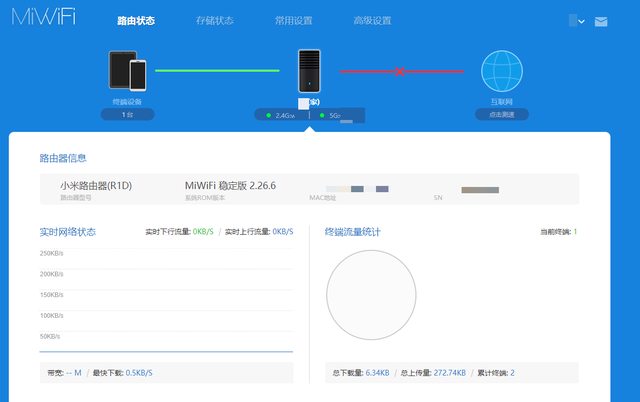Switch to 路由状态 tab
The height and width of the screenshot is (402, 640).
(x=136, y=21)
